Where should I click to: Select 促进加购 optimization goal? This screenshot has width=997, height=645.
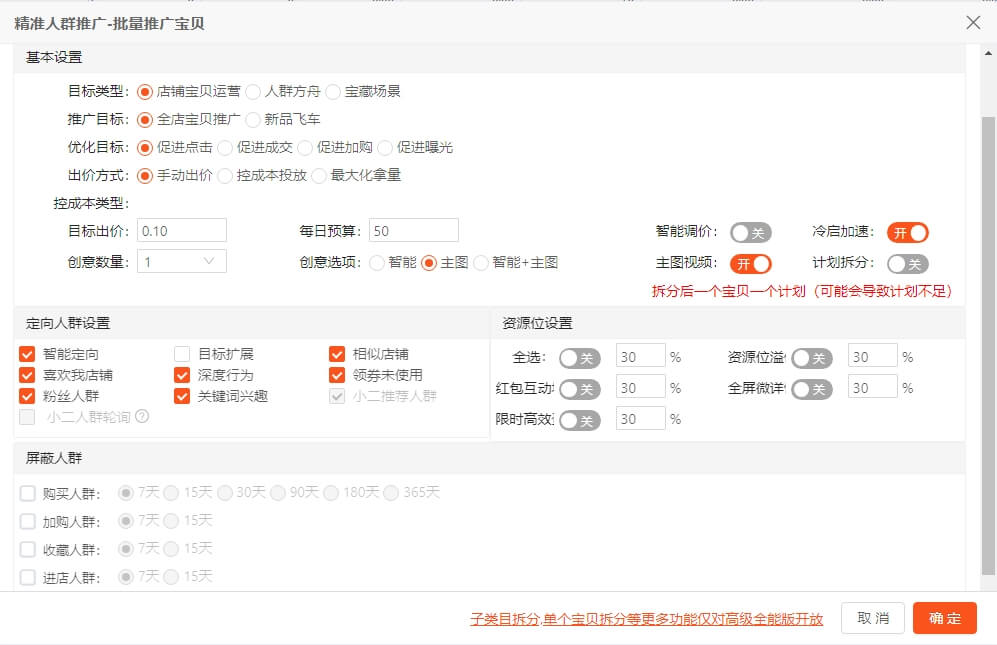[x=305, y=148]
